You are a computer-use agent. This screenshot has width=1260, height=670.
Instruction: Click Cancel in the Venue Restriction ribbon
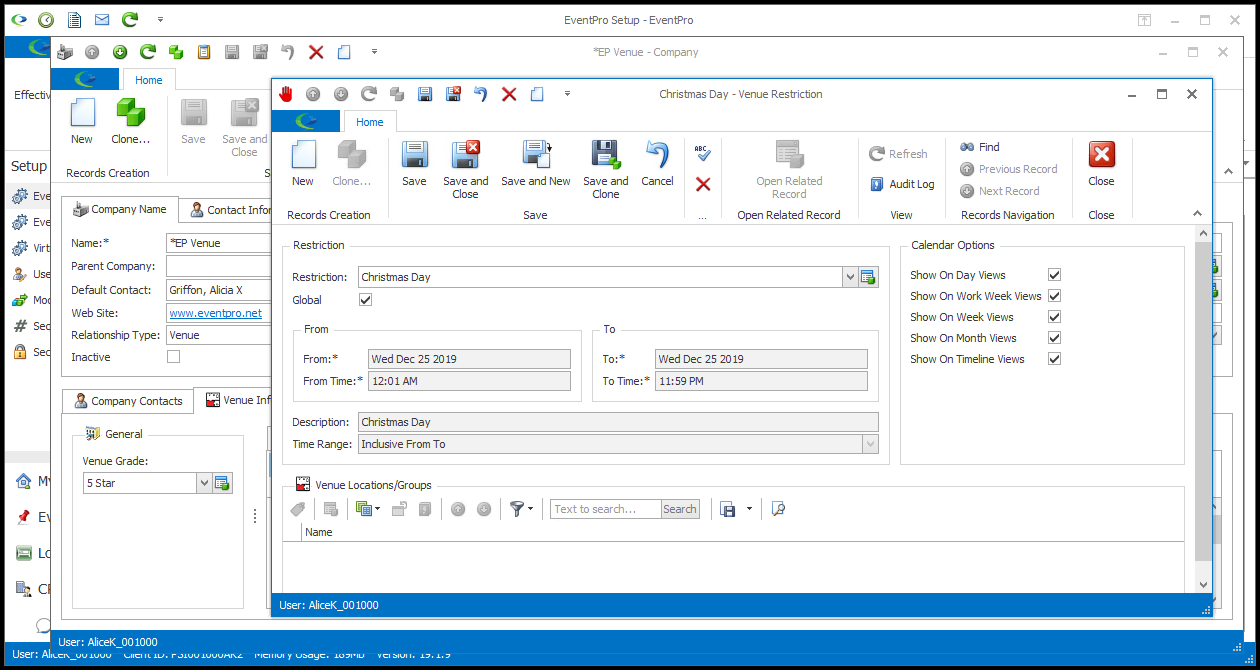click(x=657, y=163)
